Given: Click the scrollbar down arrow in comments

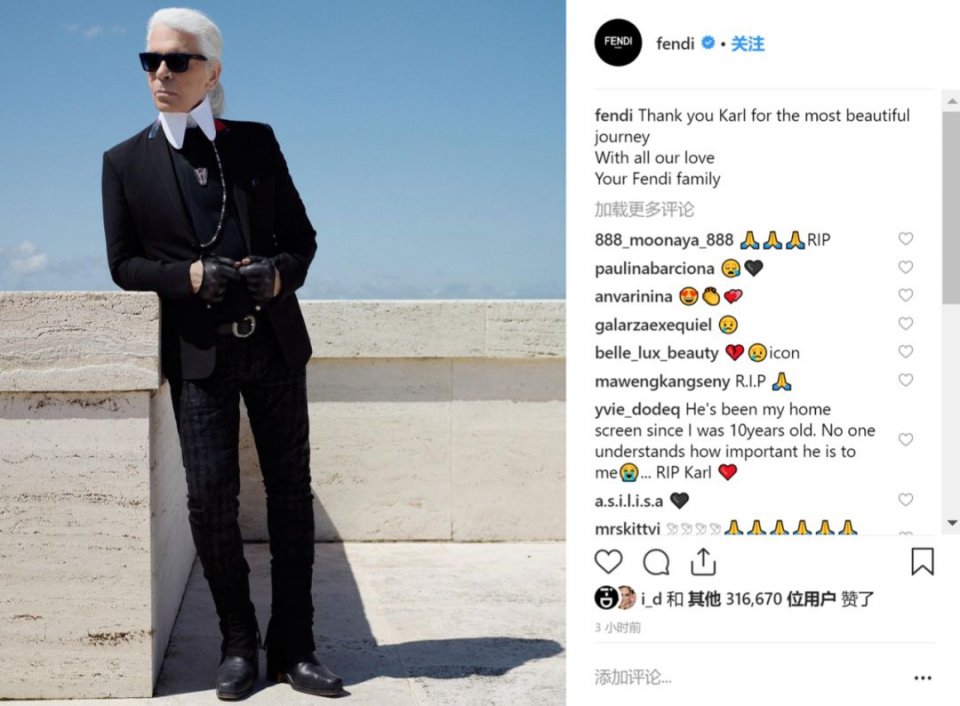Looking at the screenshot, I should (x=952, y=522).
